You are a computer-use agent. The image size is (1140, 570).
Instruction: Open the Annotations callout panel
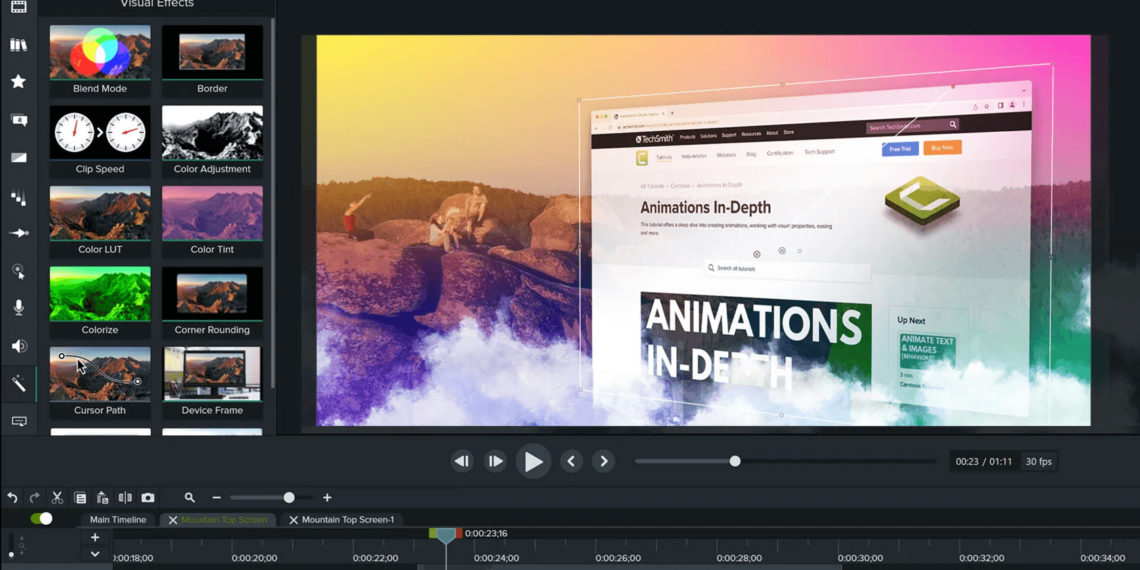point(19,120)
